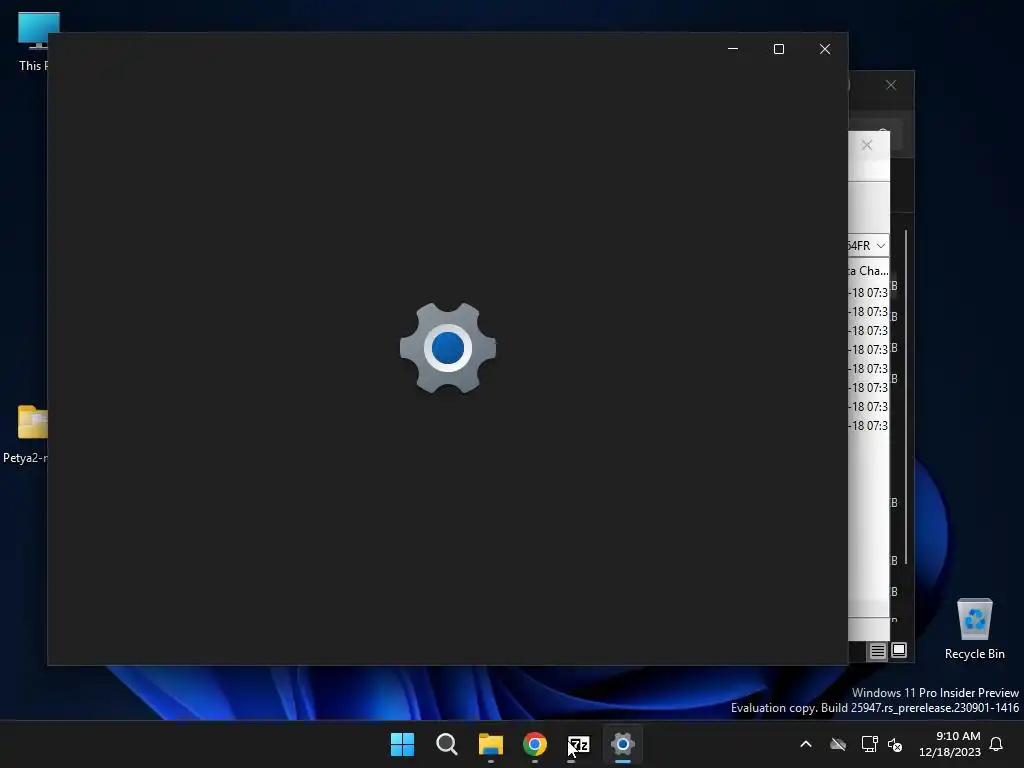This screenshot has height=768, width=1024.
Task: Close the Settings window
Action: point(825,49)
